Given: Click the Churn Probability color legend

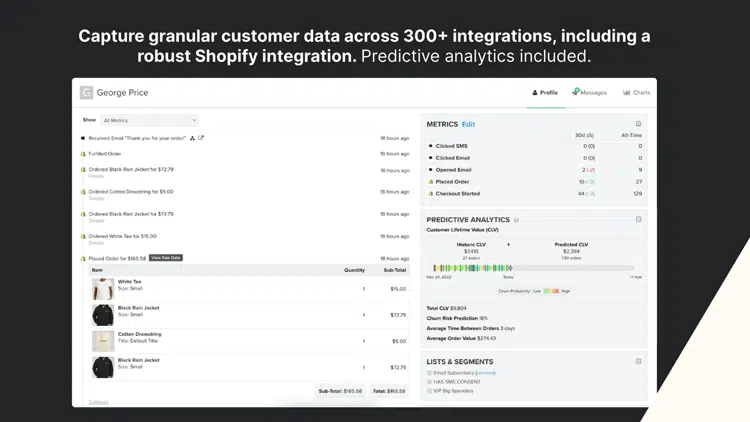Looking at the screenshot, I should click(x=551, y=291).
